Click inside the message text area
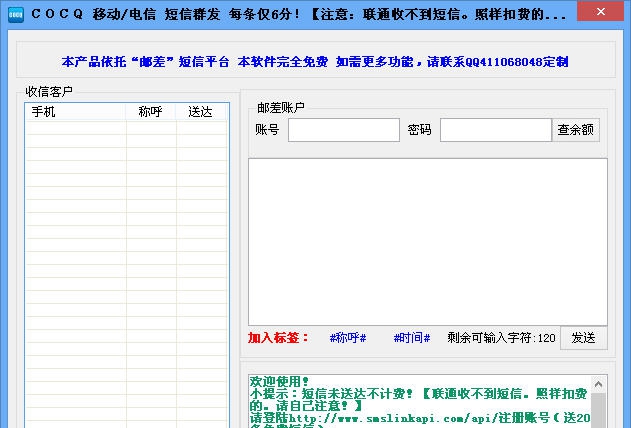 [x=428, y=242]
